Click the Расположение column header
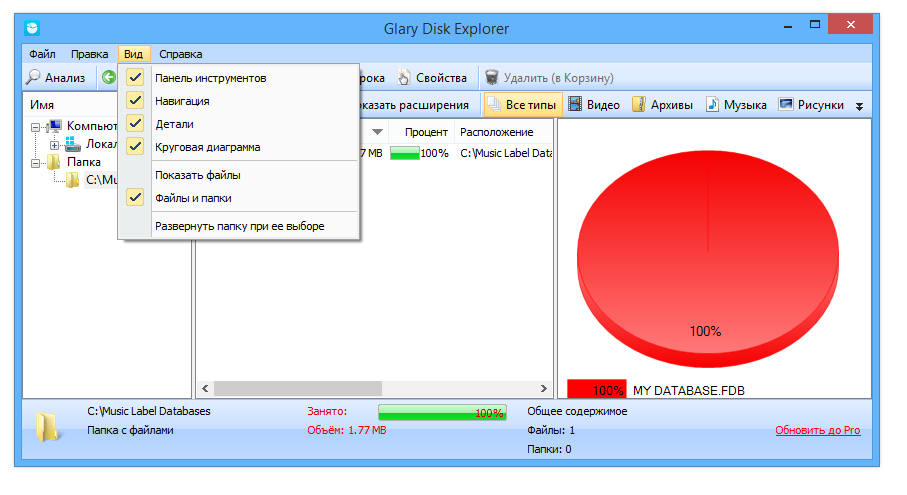This screenshot has width=907, height=495. click(503, 132)
